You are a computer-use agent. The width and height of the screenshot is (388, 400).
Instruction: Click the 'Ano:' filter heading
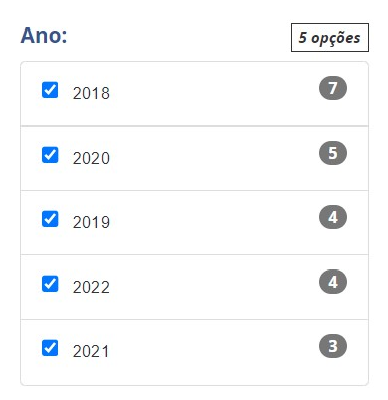click(44, 35)
